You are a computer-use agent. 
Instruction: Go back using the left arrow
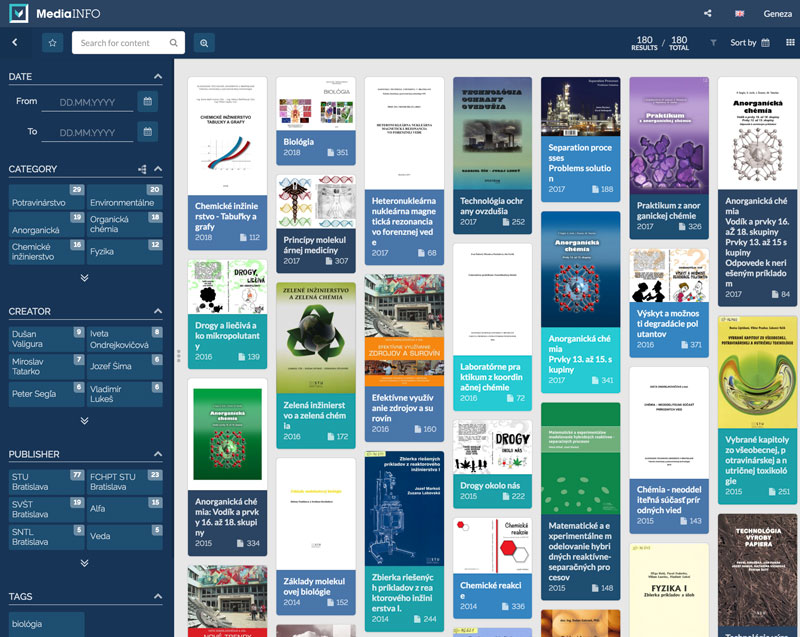(15, 42)
